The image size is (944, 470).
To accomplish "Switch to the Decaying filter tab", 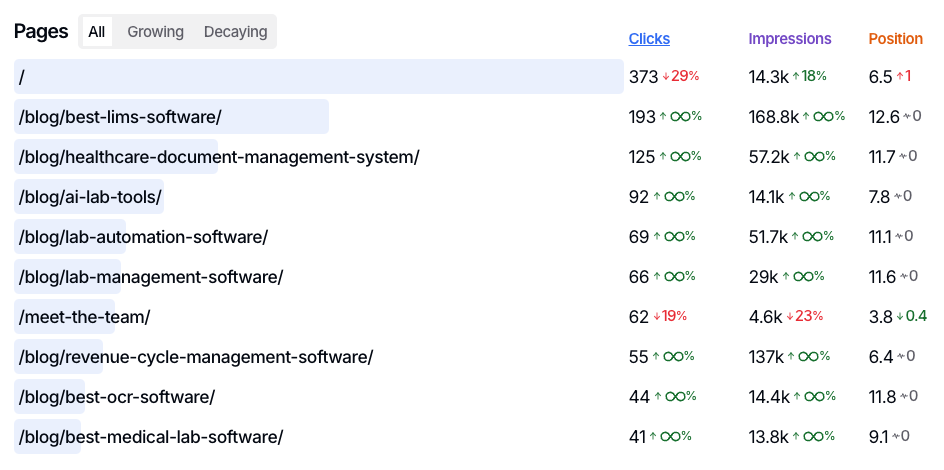I will coord(235,32).
